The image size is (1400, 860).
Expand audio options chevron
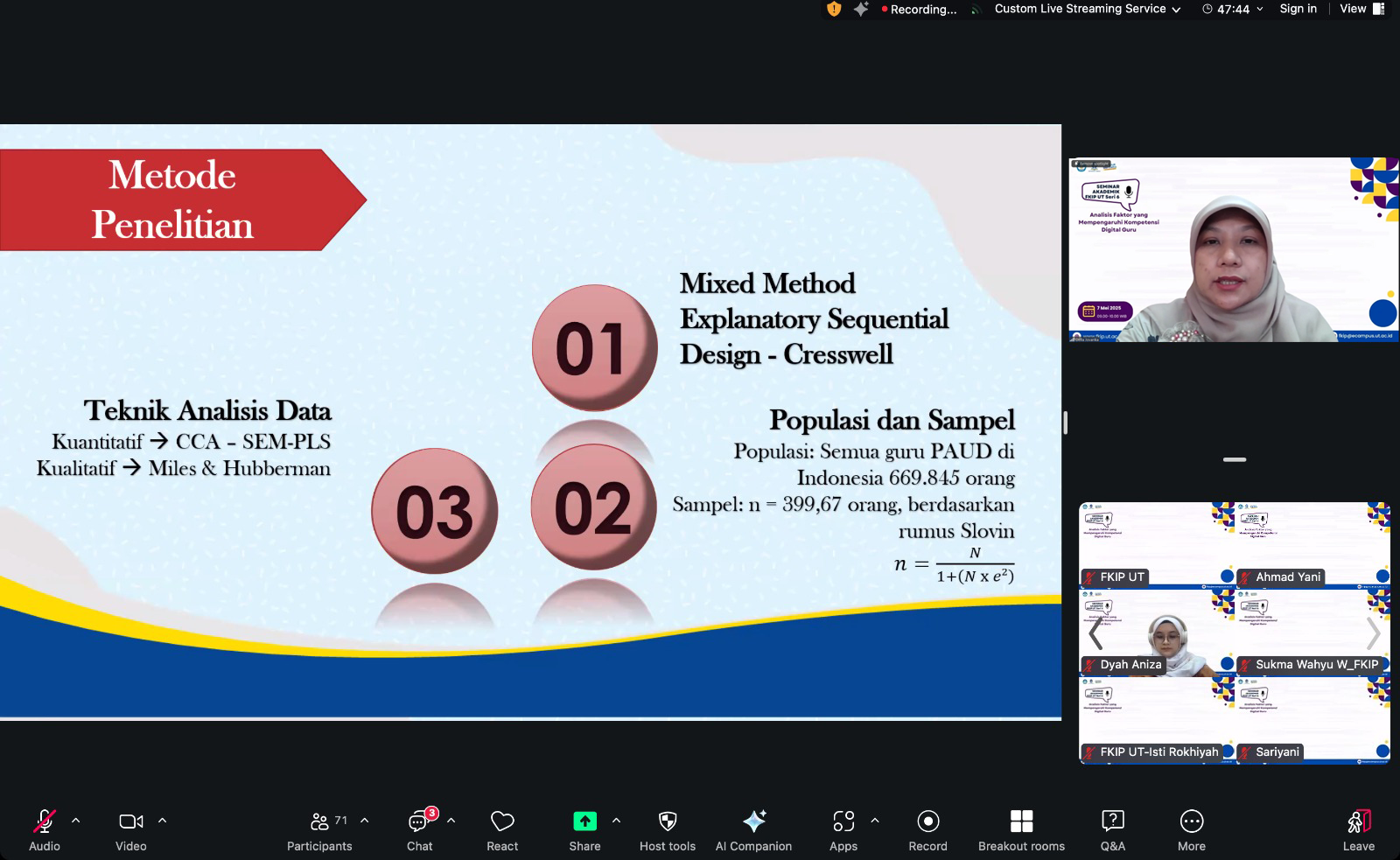pyautogui.click(x=76, y=821)
